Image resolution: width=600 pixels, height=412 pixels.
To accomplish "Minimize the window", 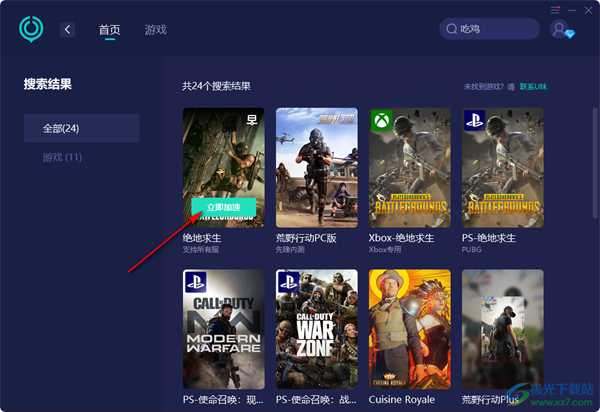I will pos(572,10).
